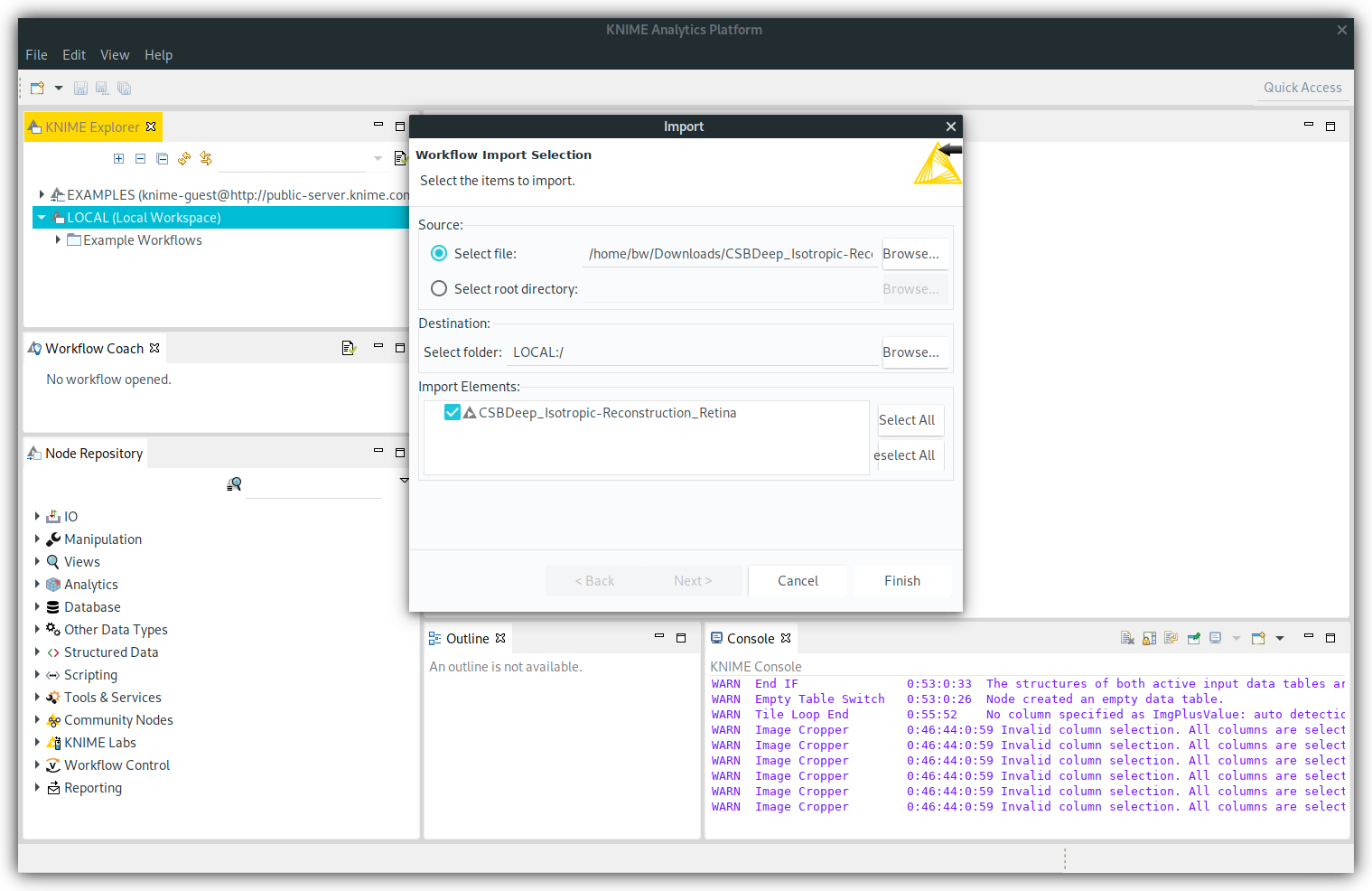The width and height of the screenshot is (1372, 891).
Task: Click Browse next to the destination folder
Action: pos(910,352)
